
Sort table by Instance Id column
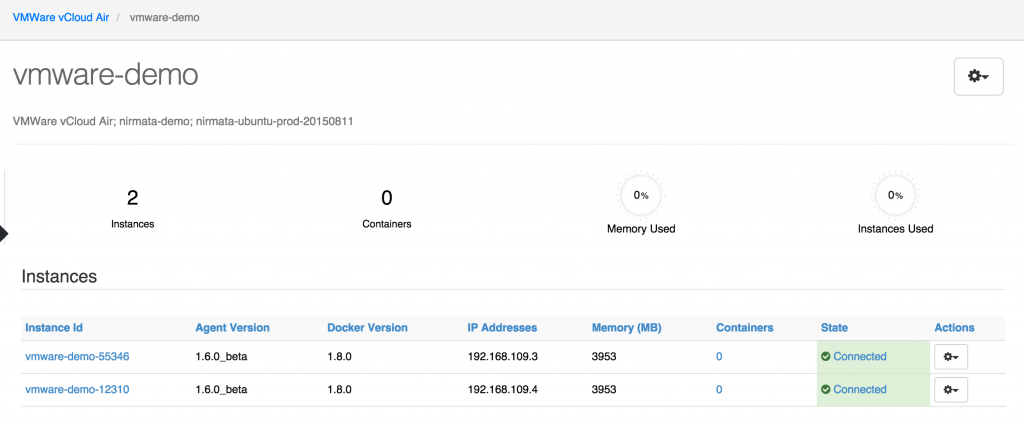coord(54,328)
